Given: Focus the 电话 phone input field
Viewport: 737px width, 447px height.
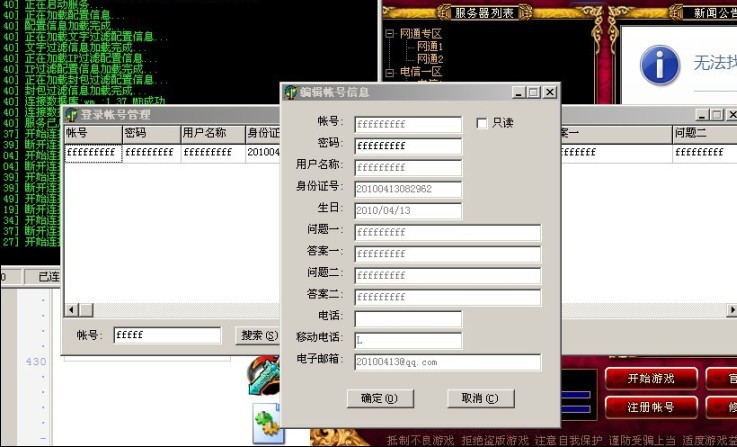Looking at the screenshot, I should (407, 319).
